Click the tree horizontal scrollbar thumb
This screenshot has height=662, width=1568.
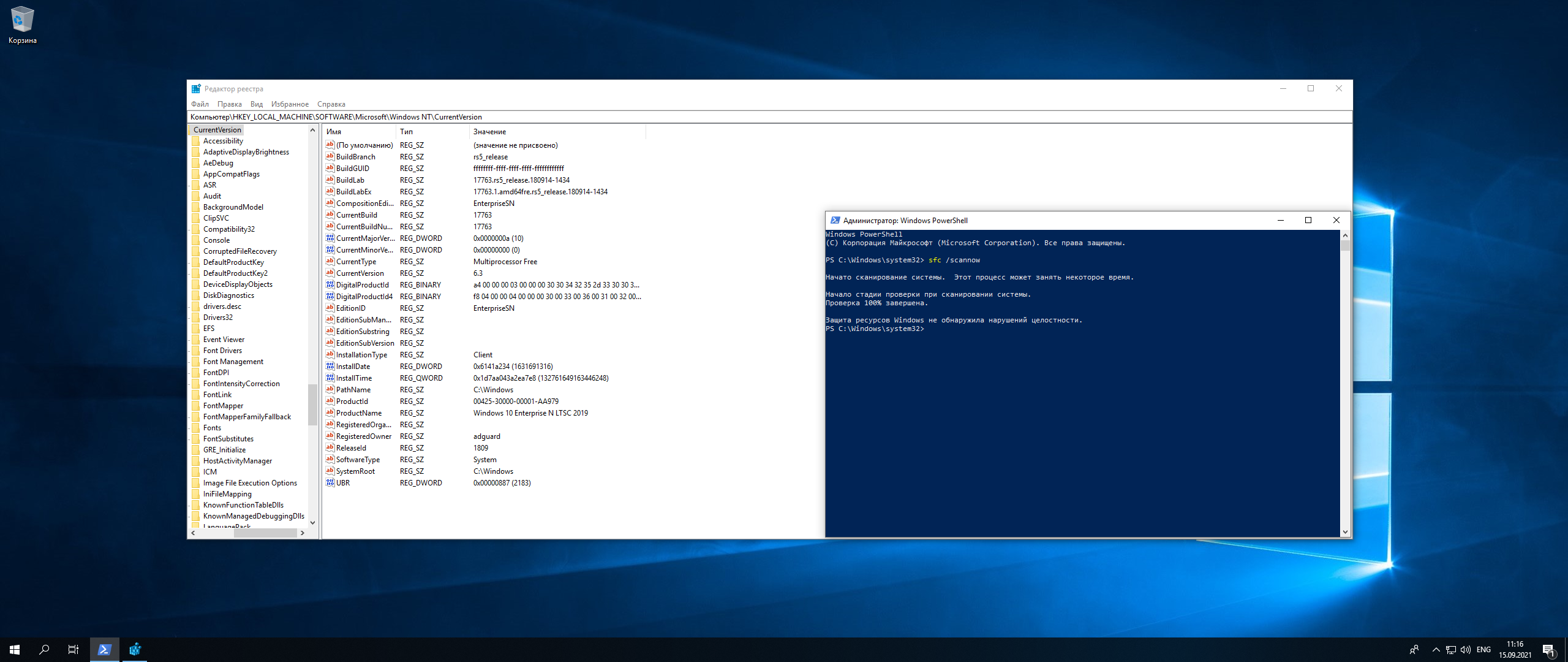265,533
